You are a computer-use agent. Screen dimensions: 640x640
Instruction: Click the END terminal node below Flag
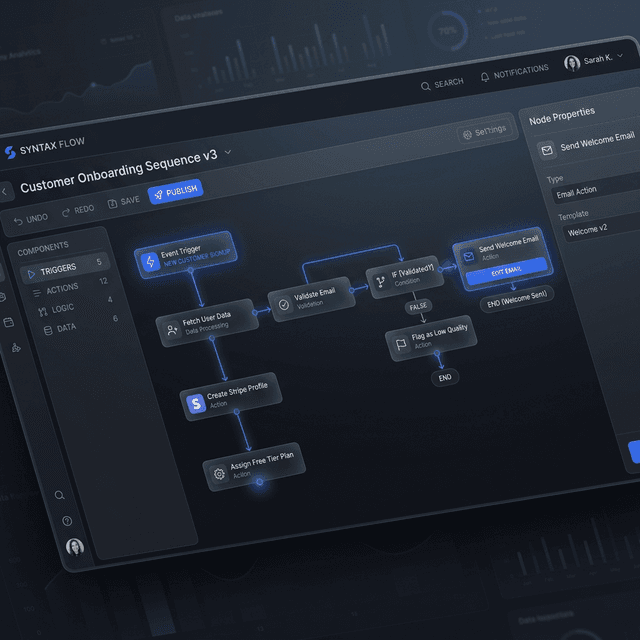click(445, 377)
